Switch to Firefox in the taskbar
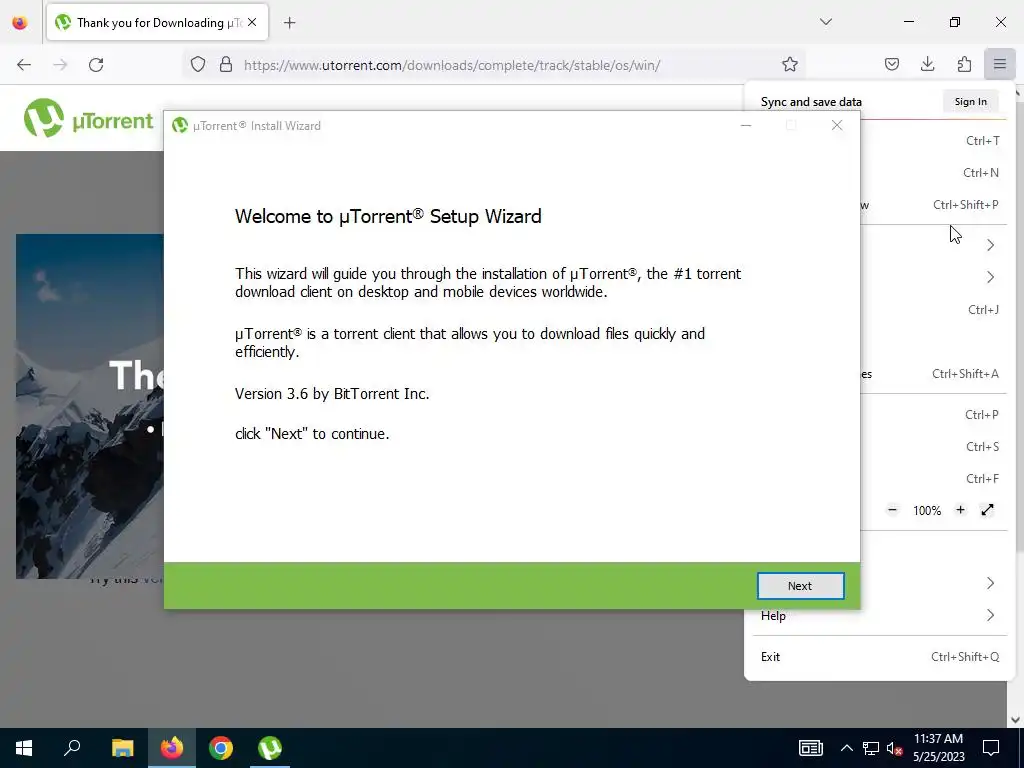 pos(172,748)
